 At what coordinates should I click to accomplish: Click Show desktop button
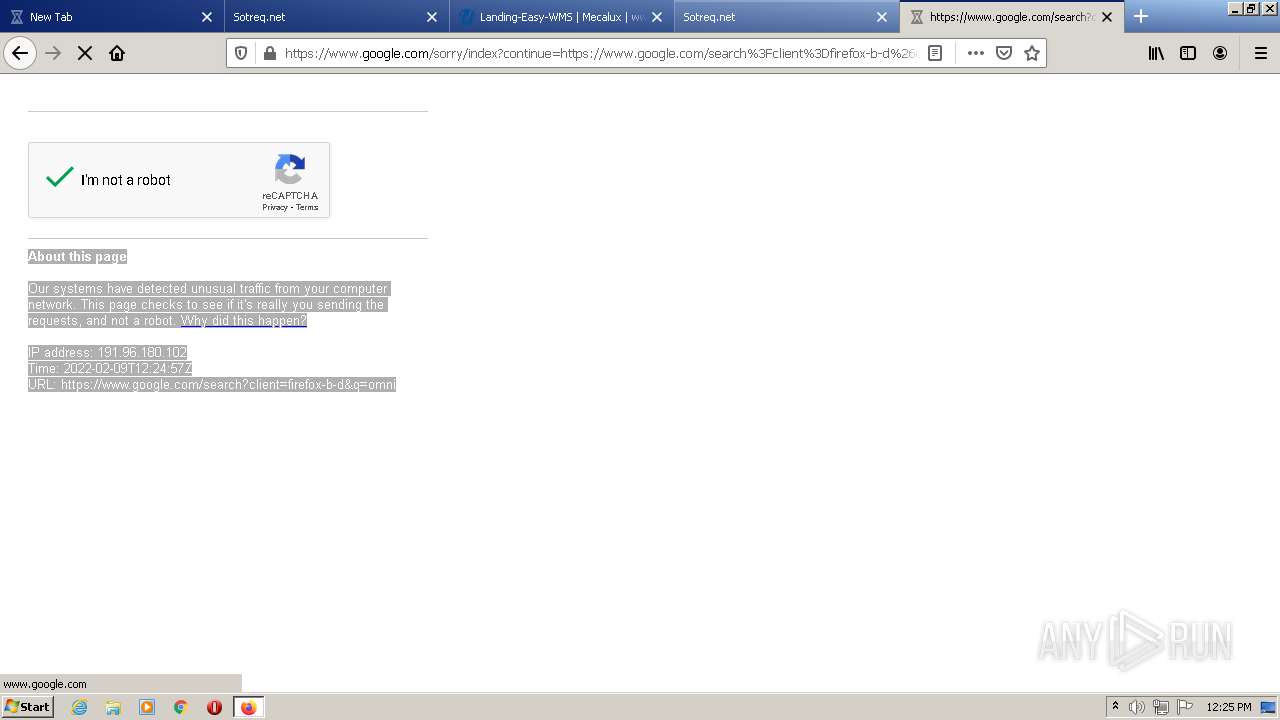click(1269, 707)
